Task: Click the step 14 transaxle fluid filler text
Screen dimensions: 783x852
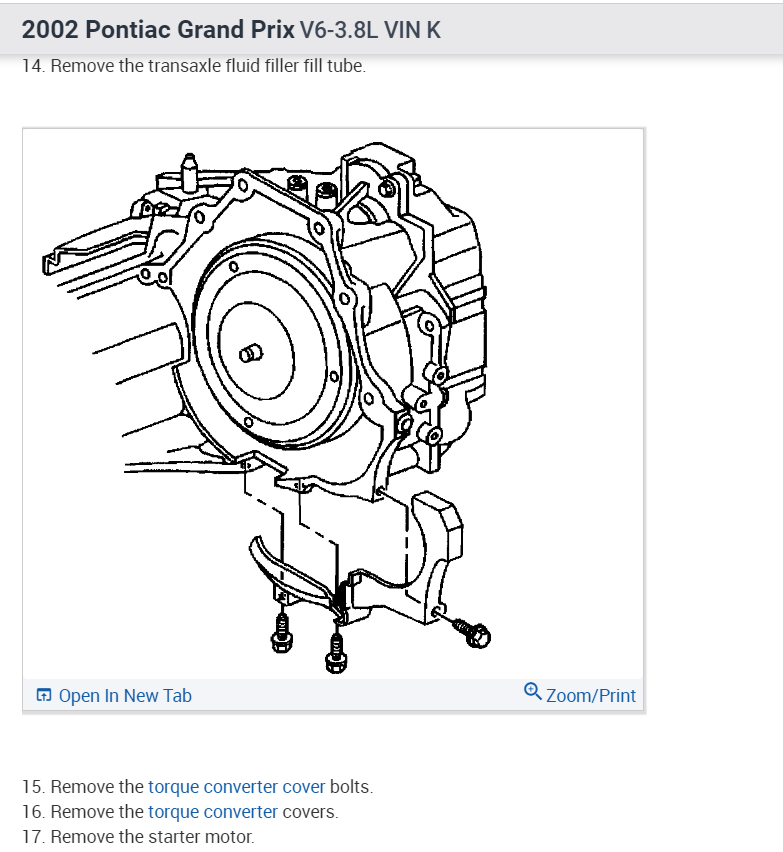Action: click(193, 66)
